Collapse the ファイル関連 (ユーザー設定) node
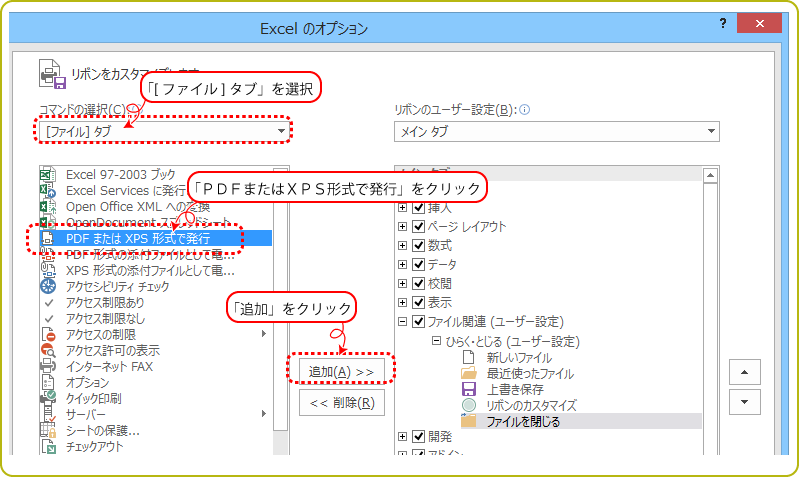 403,322
